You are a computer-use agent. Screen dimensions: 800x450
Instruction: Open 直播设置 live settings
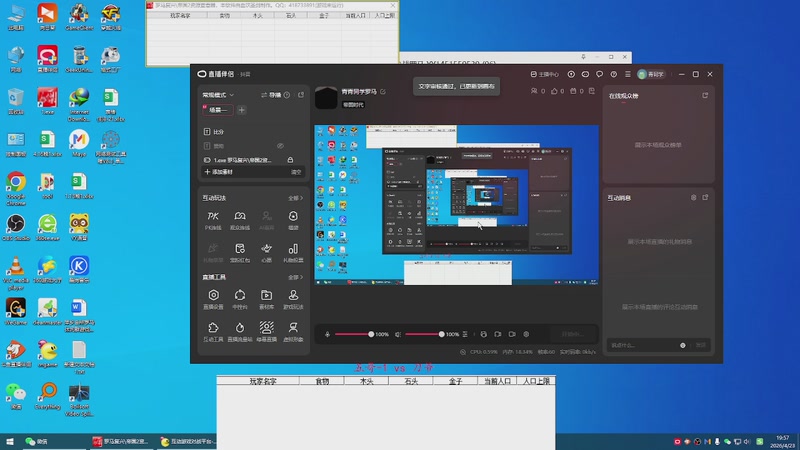pos(213,299)
